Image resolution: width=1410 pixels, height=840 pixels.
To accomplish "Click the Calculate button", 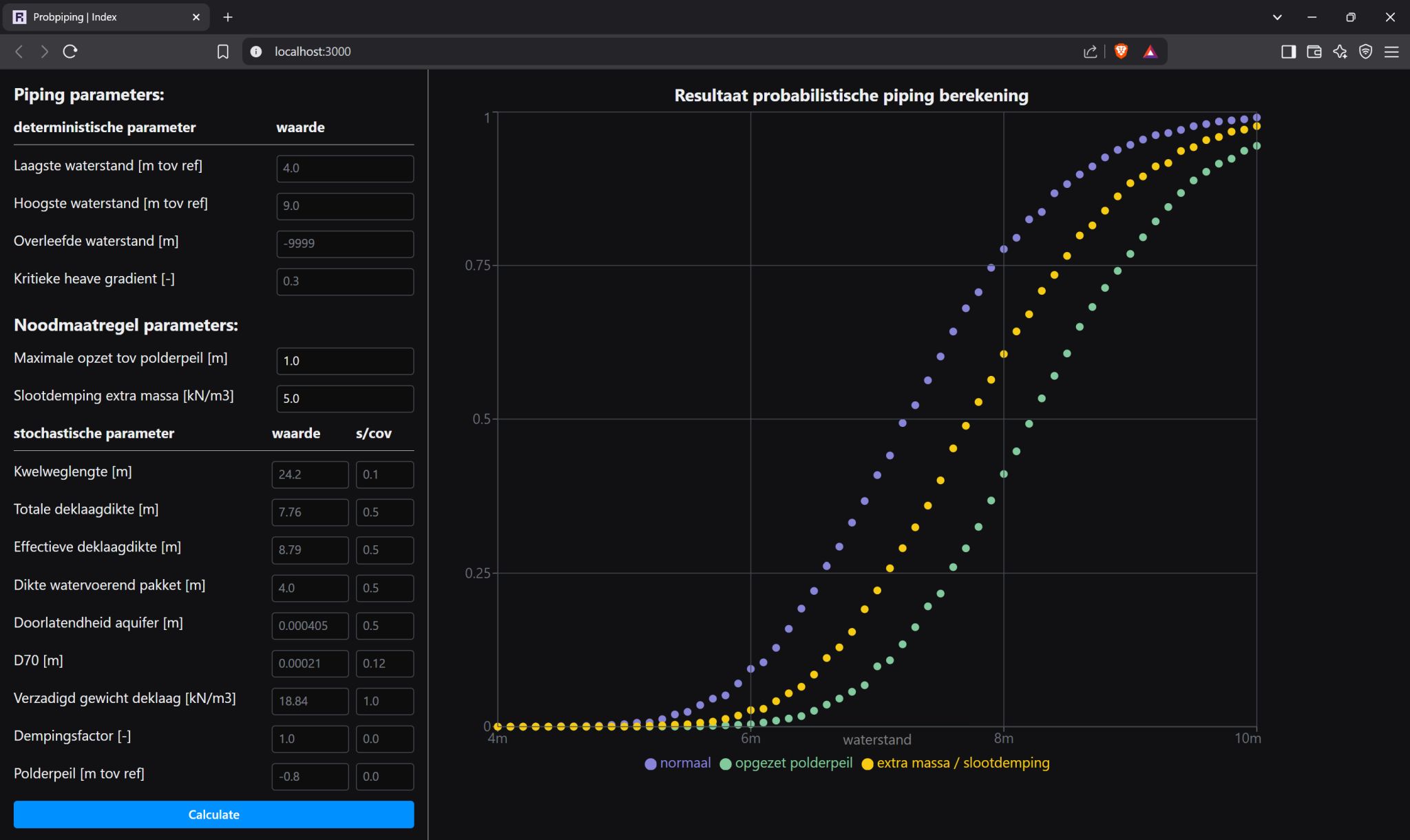I will 213,815.
